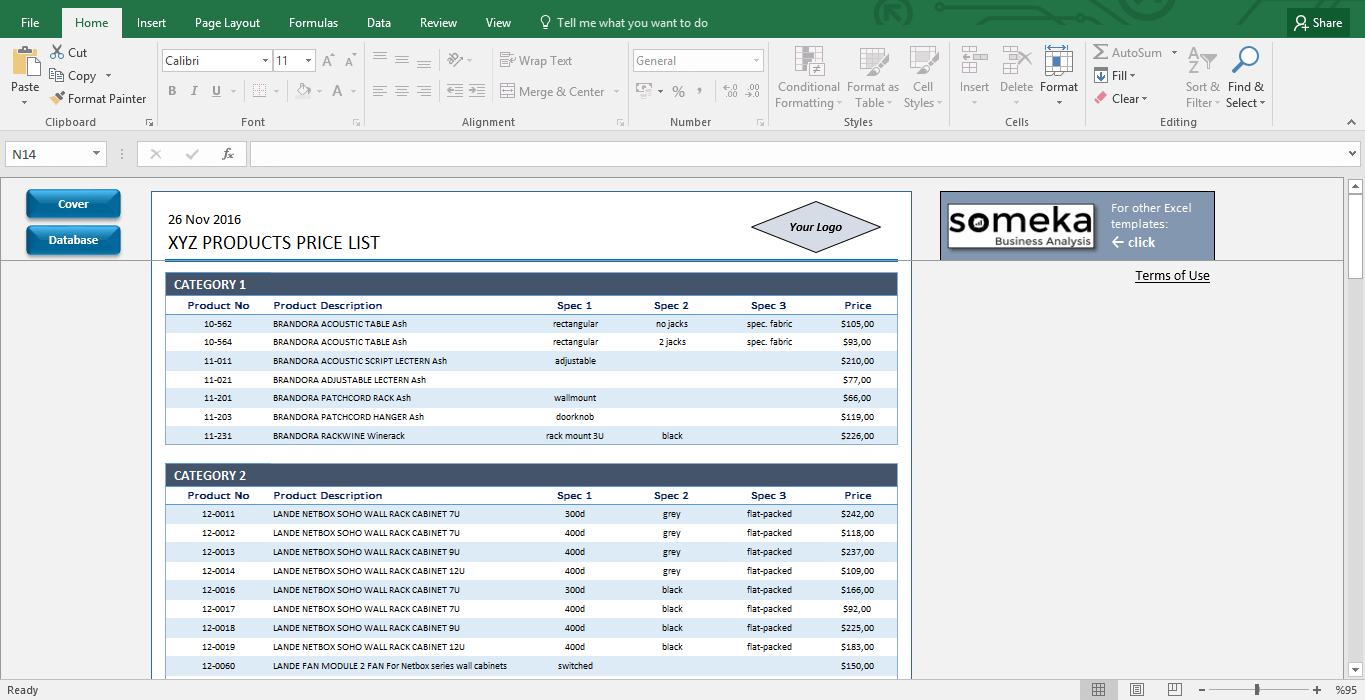Switch to the Formulas ribbon tab
This screenshot has width=1365, height=700.
click(x=313, y=22)
